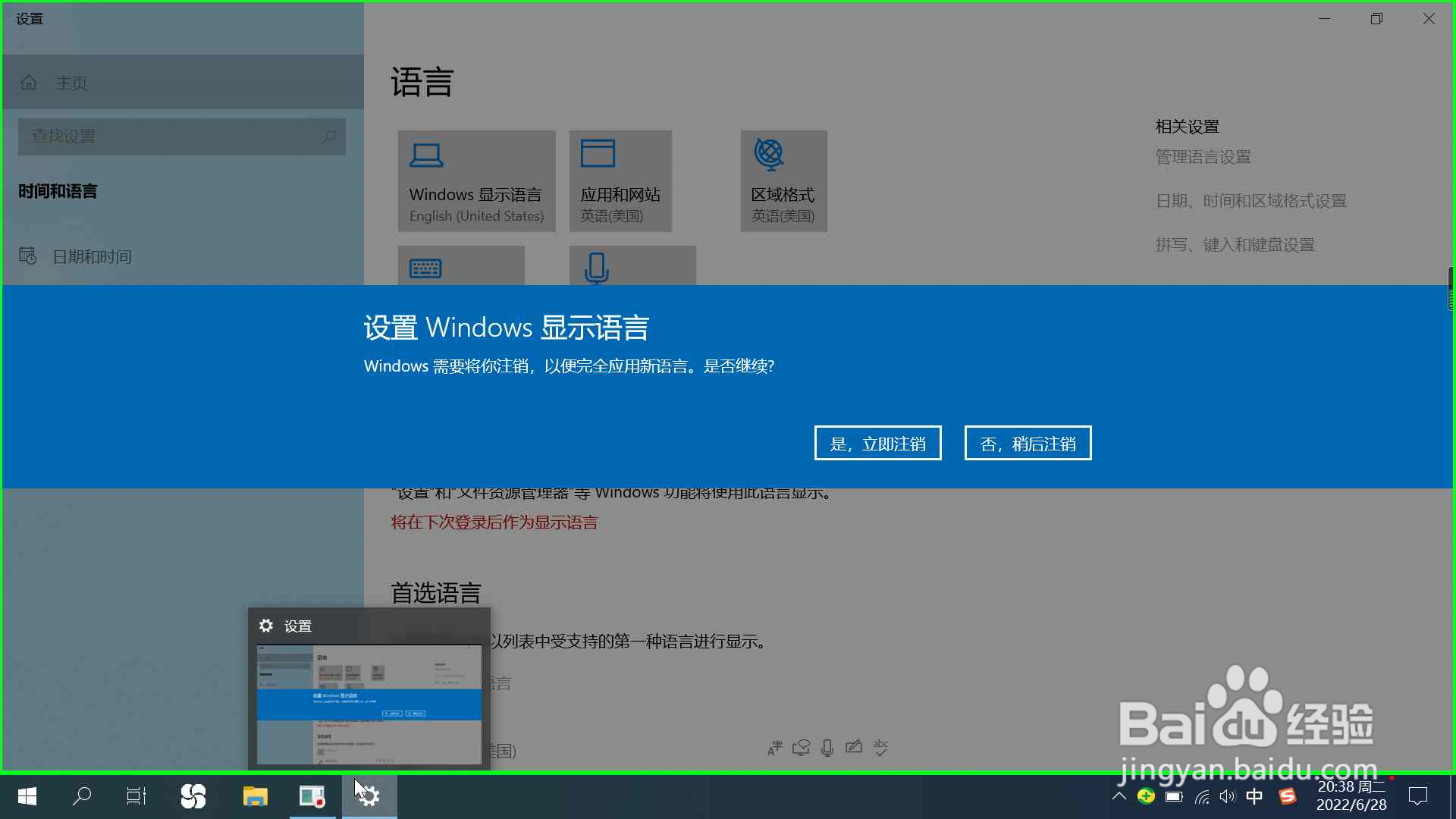The image size is (1456, 819).
Task: Open File Explorer from the taskbar
Action: point(256,796)
